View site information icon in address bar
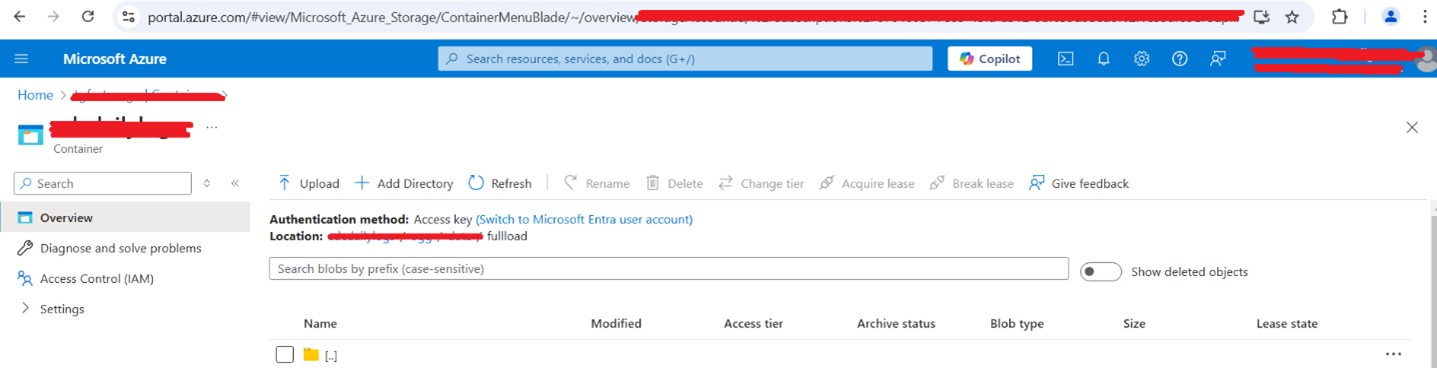The image size is (1437, 368). tap(127, 17)
